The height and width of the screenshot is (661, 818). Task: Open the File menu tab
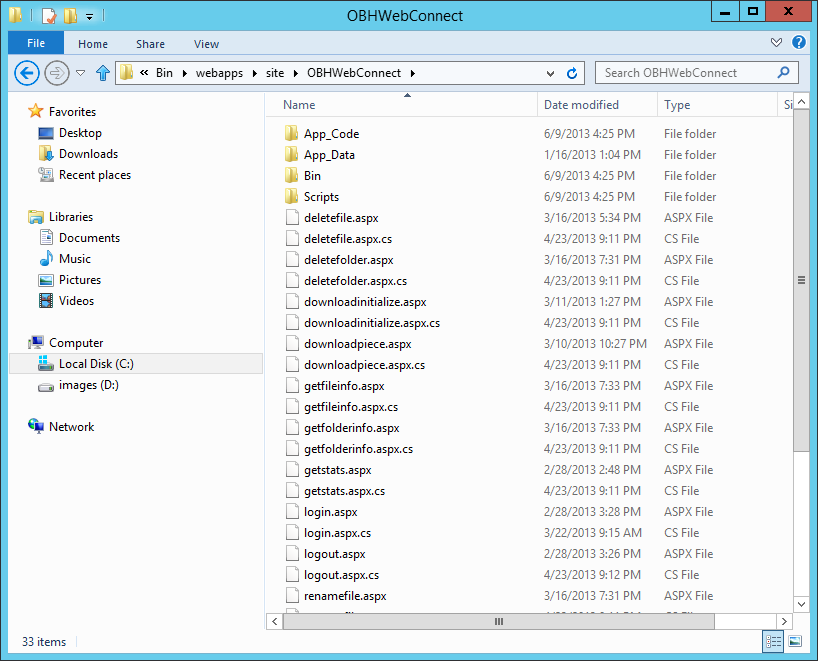pyautogui.click(x=36, y=43)
